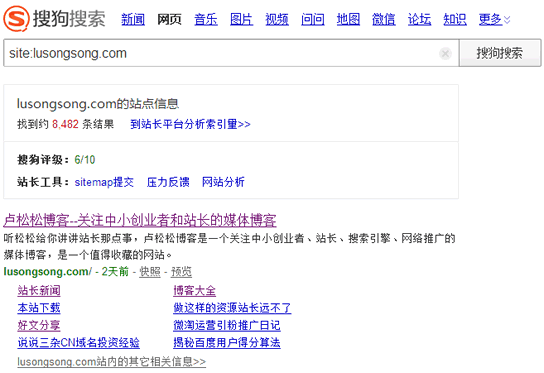Expand the 更多 dropdown arrow
The width and height of the screenshot is (544, 373).
(507, 19)
